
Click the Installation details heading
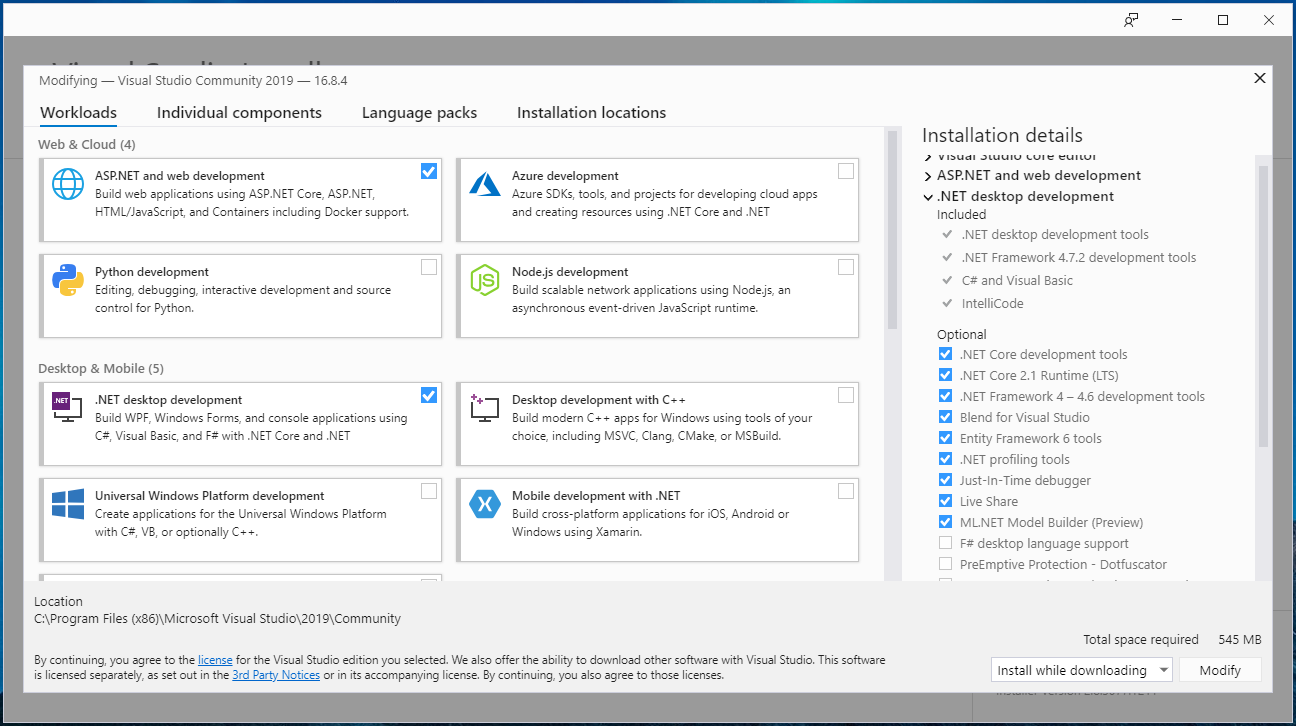(1002, 135)
